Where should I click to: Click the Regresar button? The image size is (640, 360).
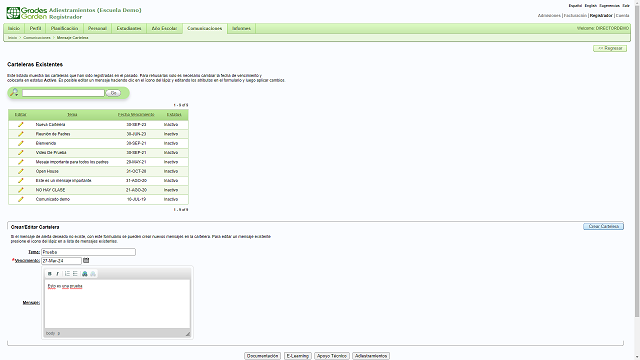point(610,49)
